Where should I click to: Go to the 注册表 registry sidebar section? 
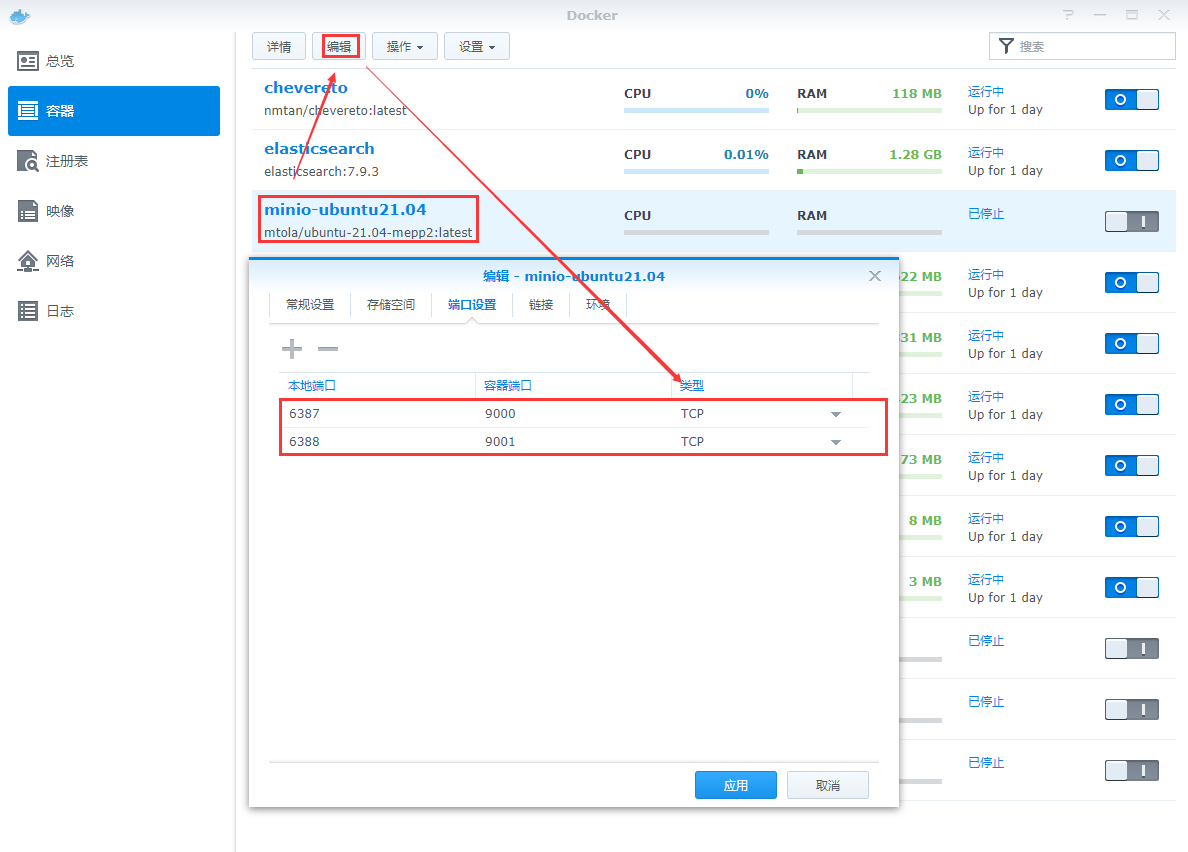pos(114,161)
